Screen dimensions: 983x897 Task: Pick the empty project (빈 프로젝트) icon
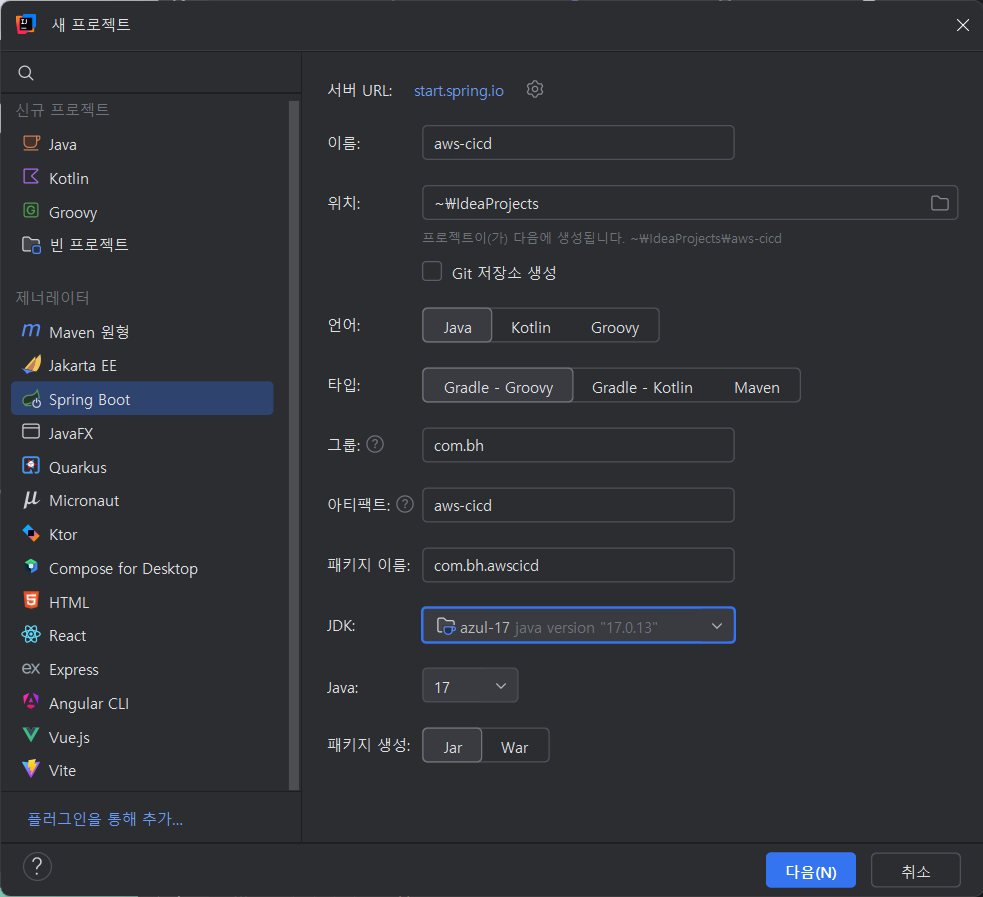pyautogui.click(x=31, y=244)
